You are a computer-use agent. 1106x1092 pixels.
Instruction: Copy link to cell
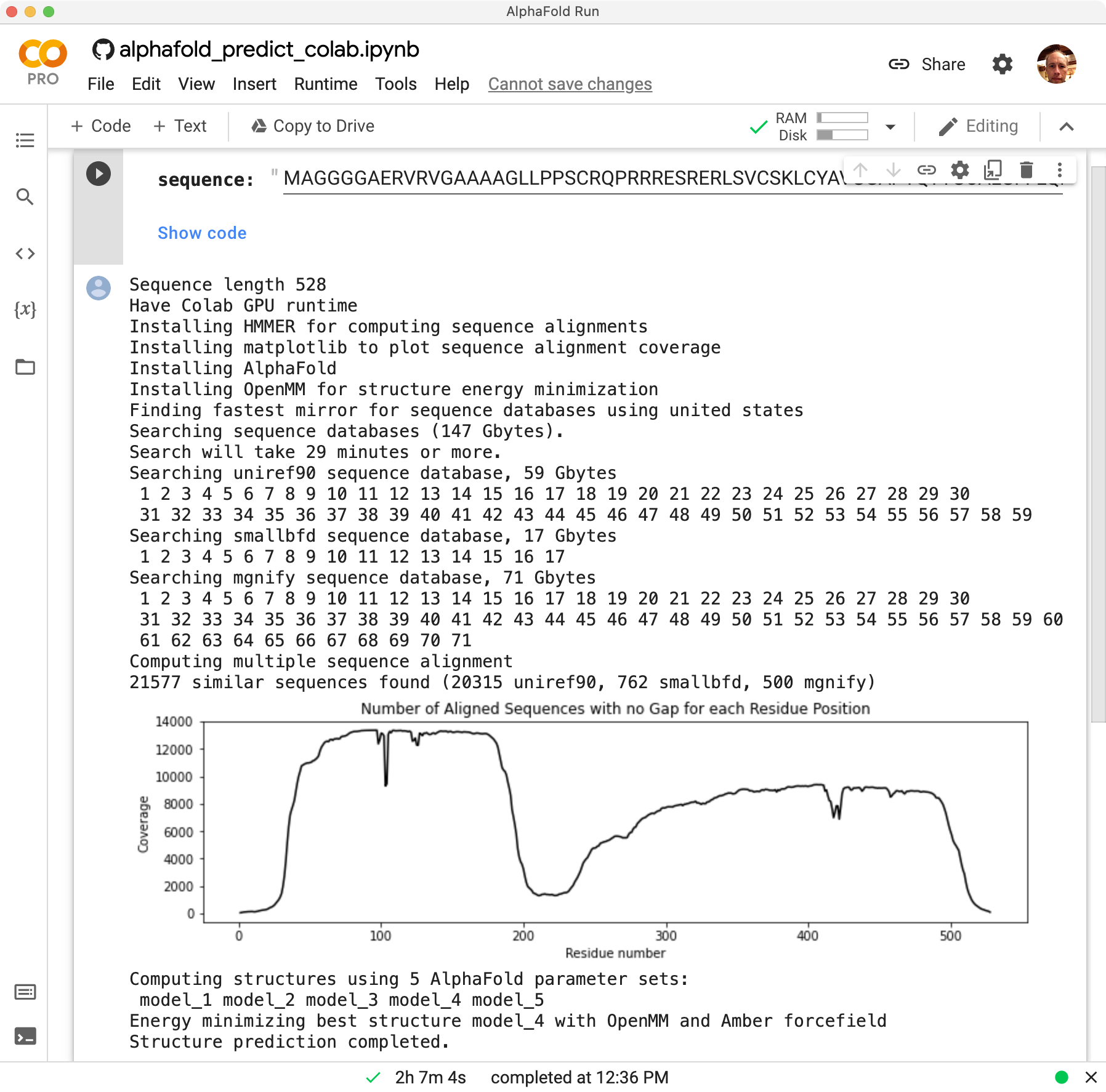point(927,170)
